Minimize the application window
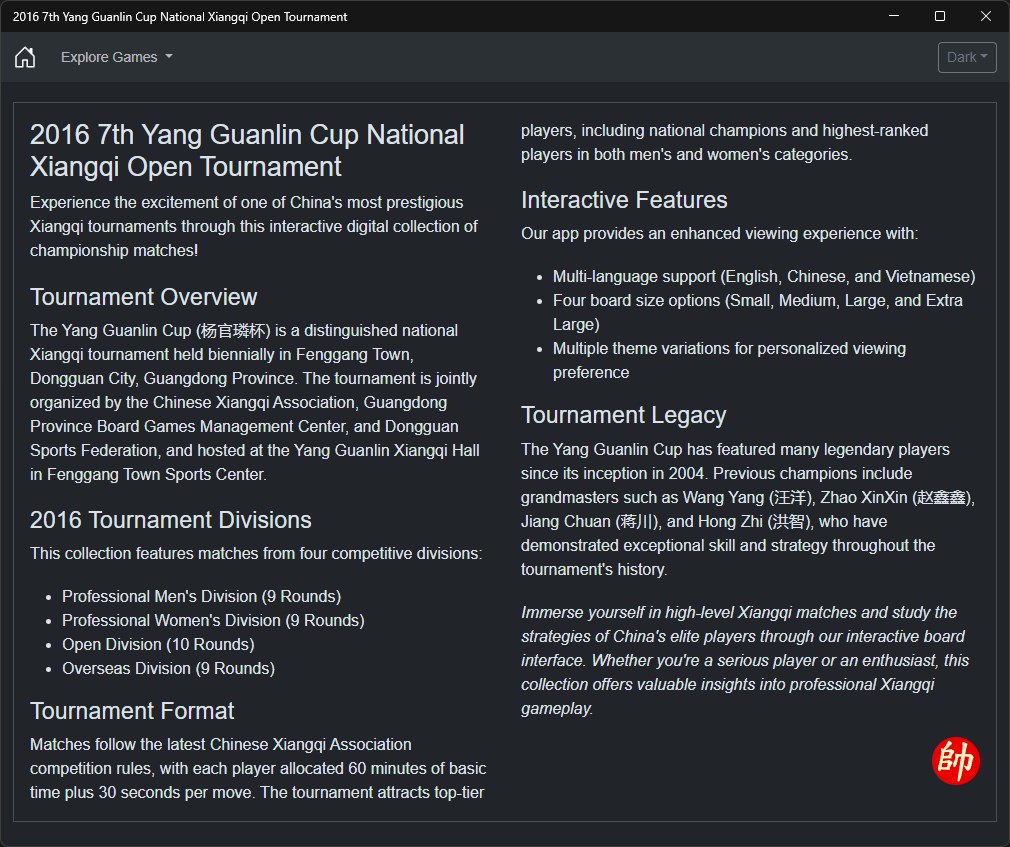1010x847 pixels. [x=893, y=16]
